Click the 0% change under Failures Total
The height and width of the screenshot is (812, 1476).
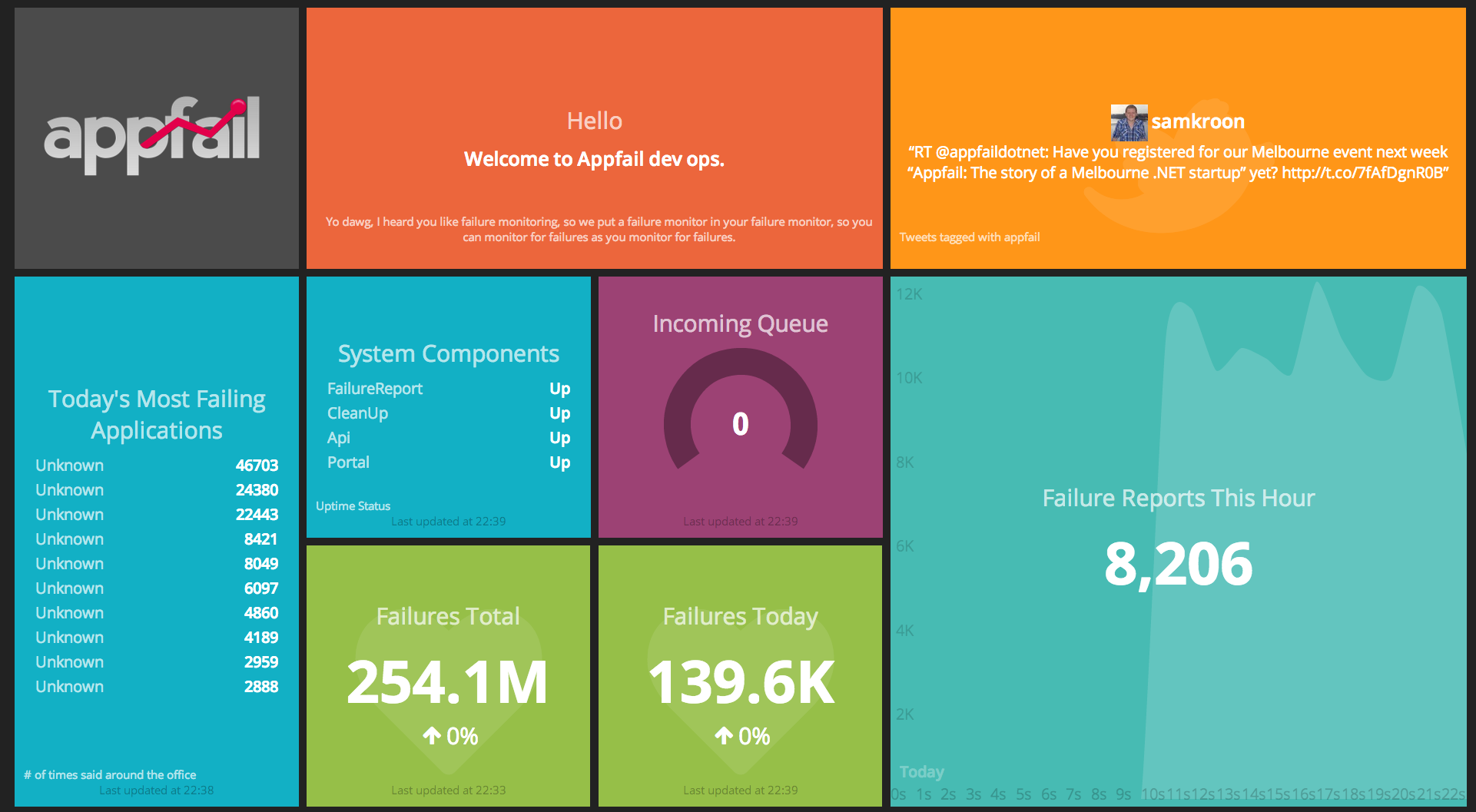click(463, 736)
